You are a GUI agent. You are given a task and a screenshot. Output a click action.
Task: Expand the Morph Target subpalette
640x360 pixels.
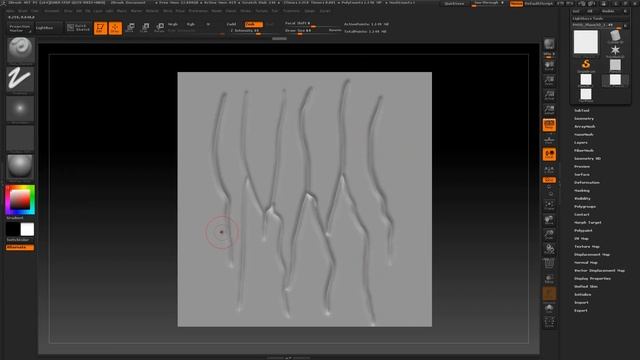click(x=588, y=223)
